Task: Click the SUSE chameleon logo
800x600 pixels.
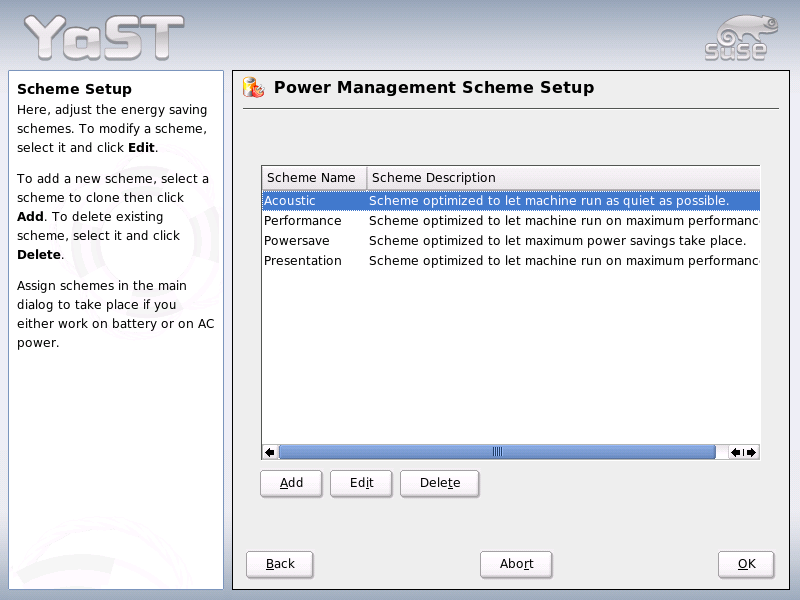Action: click(741, 38)
